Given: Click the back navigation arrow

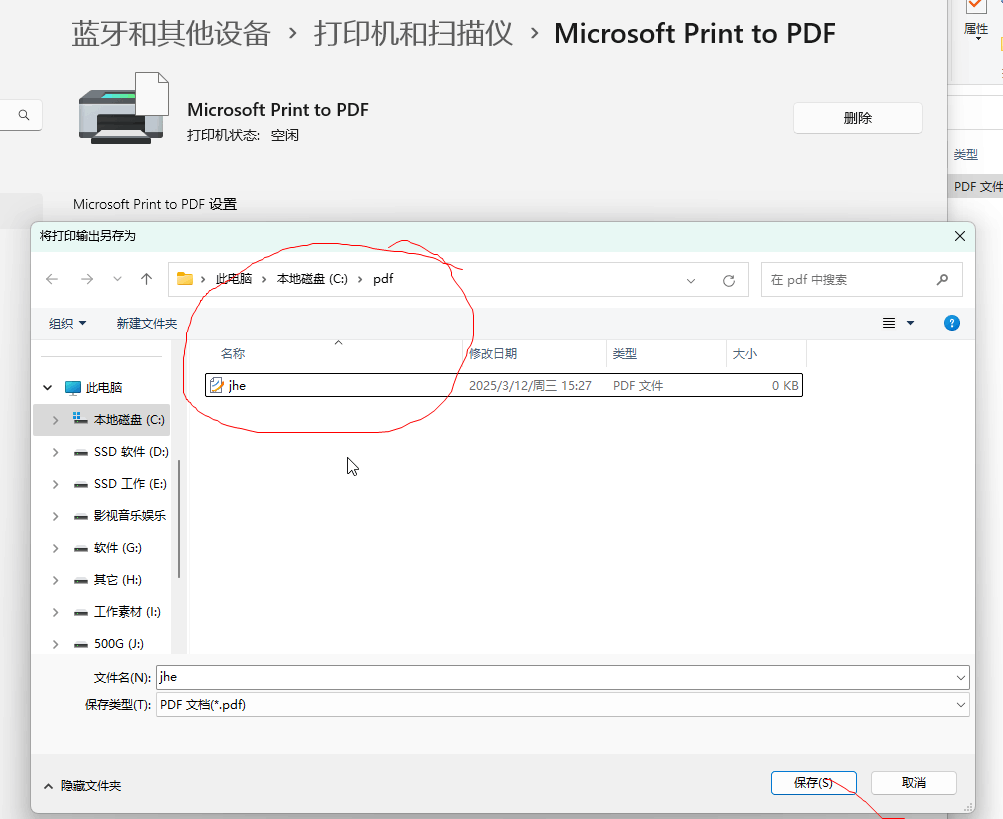Looking at the screenshot, I should pyautogui.click(x=52, y=279).
